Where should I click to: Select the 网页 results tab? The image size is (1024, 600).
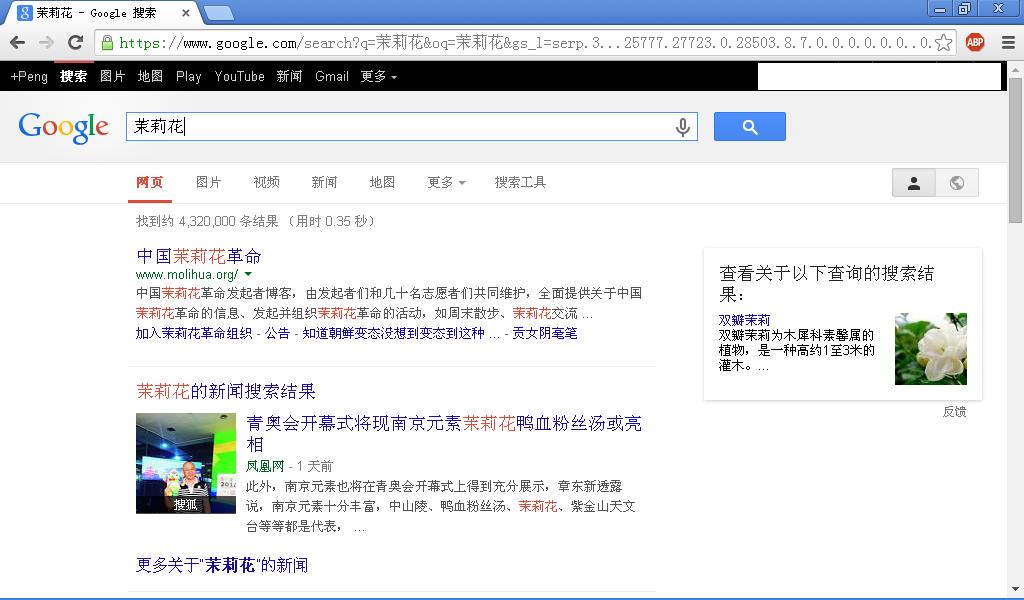click(x=150, y=182)
